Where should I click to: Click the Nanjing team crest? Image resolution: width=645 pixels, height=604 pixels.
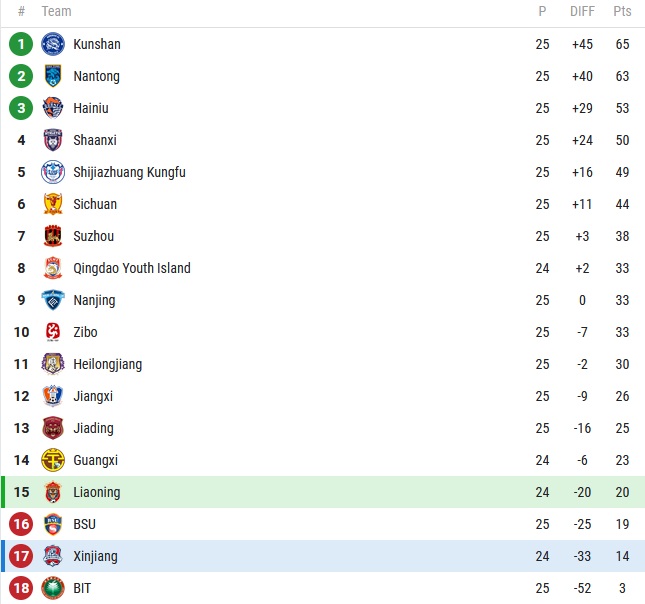(53, 300)
